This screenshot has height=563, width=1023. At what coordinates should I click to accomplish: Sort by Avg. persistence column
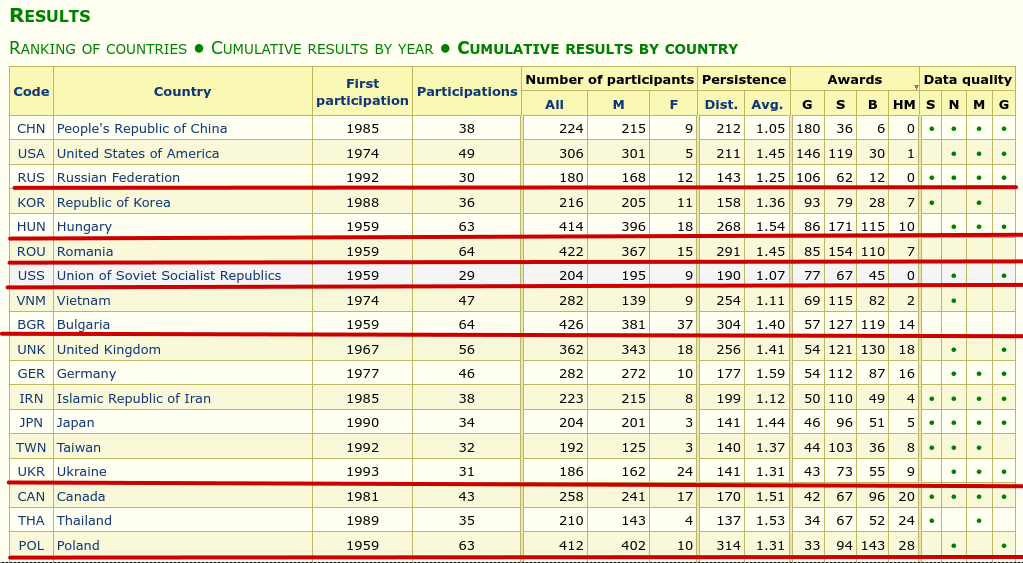767,104
